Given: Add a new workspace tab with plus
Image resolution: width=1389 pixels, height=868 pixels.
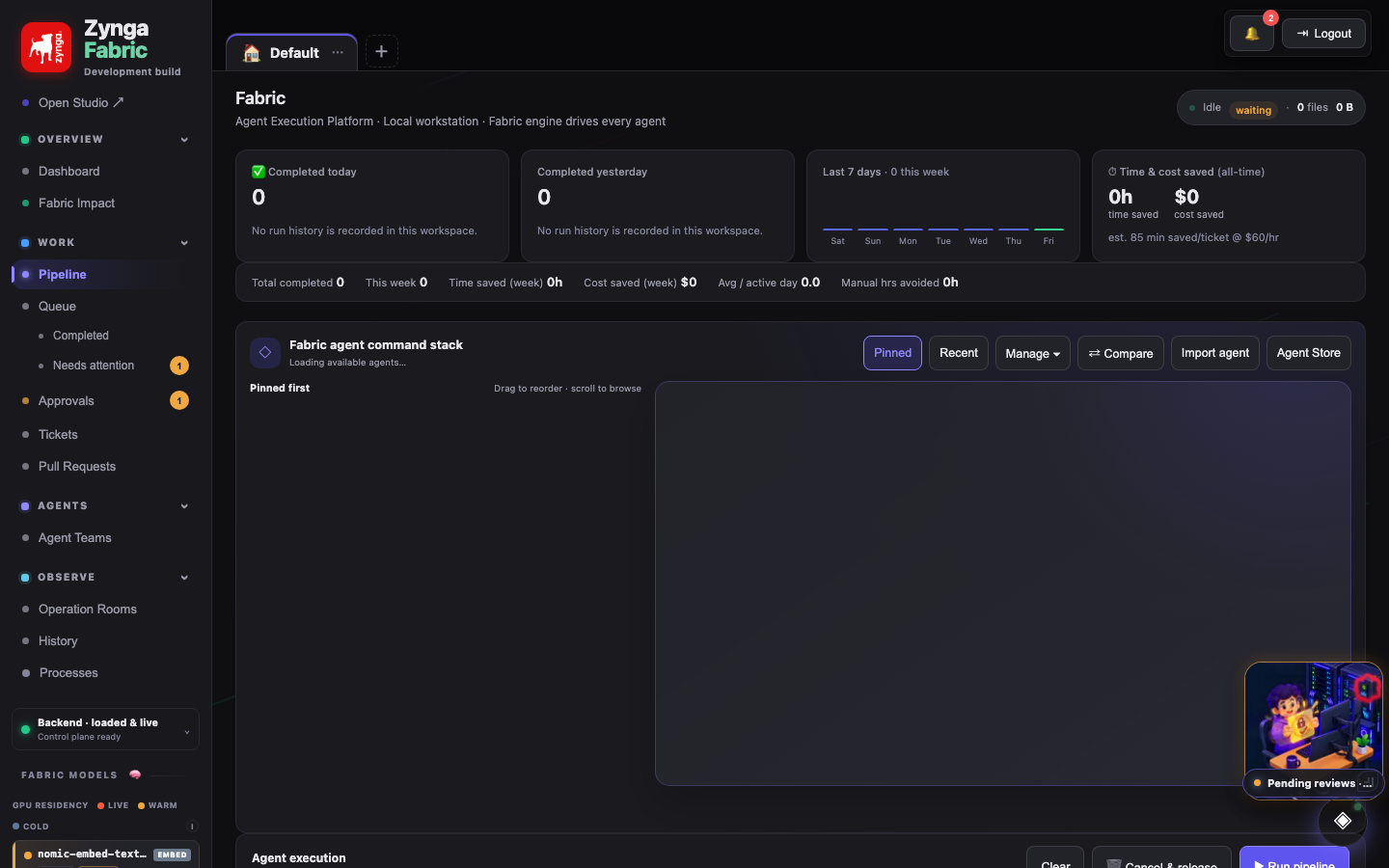Looking at the screenshot, I should click(x=382, y=51).
